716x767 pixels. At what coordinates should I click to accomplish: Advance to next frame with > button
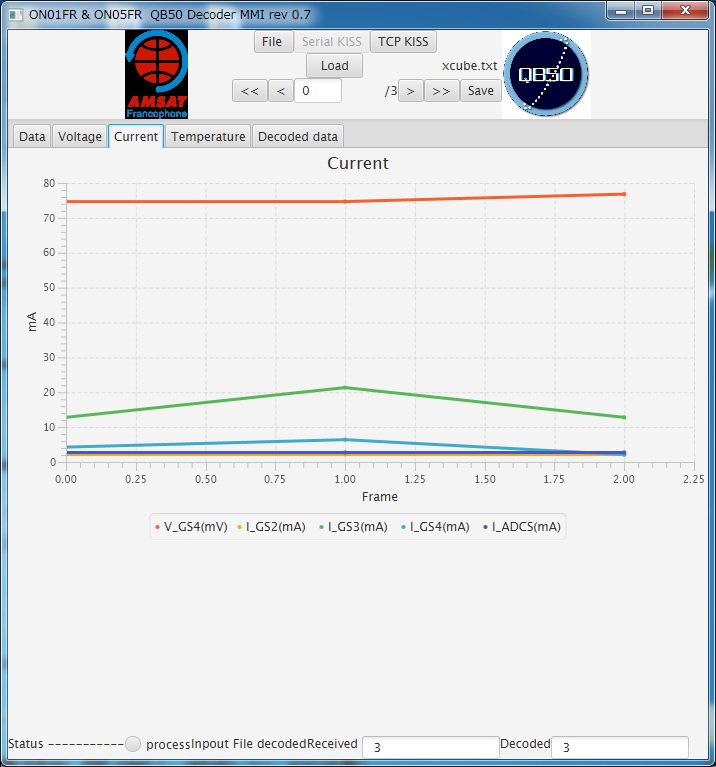tap(410, 91)
